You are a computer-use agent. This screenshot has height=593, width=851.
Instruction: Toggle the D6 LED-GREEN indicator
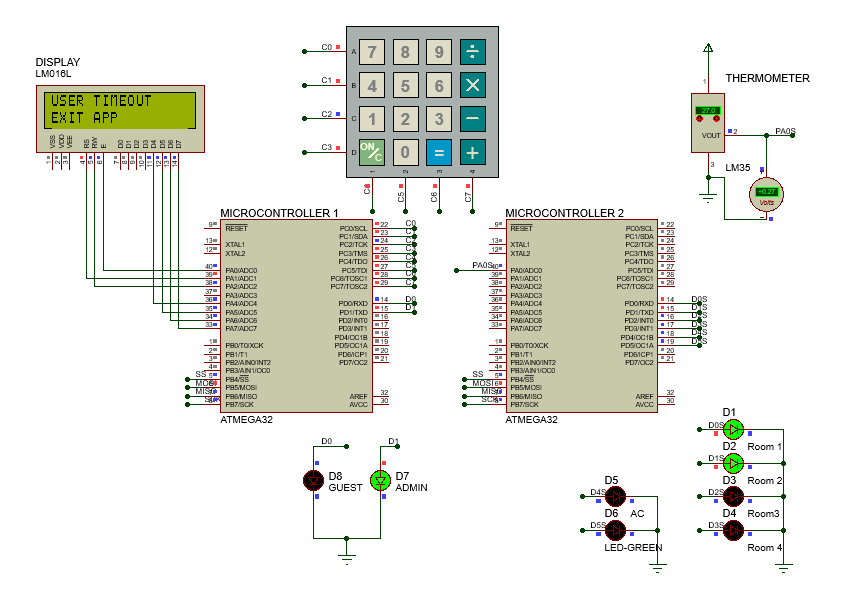click(x=613, y=530)
